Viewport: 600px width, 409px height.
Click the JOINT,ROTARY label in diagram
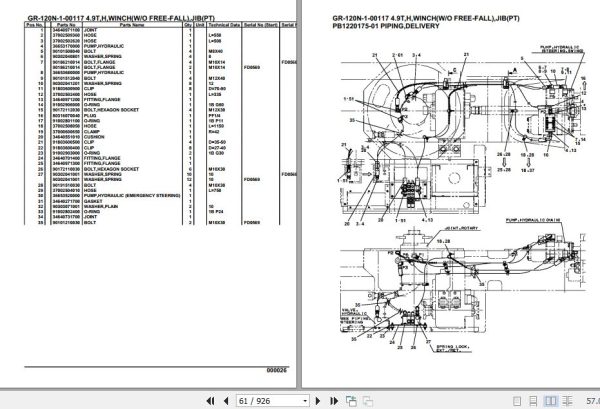[x=461, y=228]
